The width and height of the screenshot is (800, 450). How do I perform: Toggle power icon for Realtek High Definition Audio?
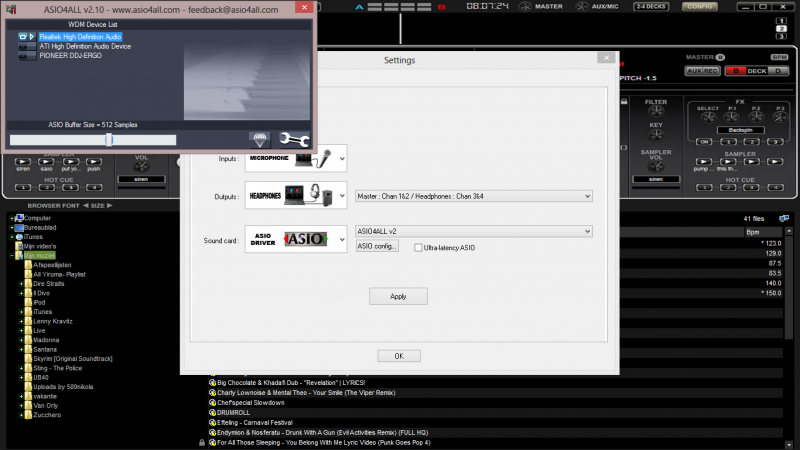(x=22, y=37)
